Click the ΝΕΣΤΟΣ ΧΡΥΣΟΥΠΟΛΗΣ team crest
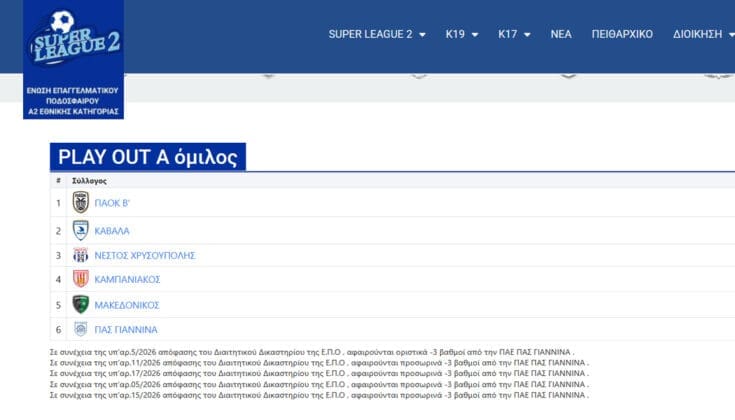 point(81,256)
